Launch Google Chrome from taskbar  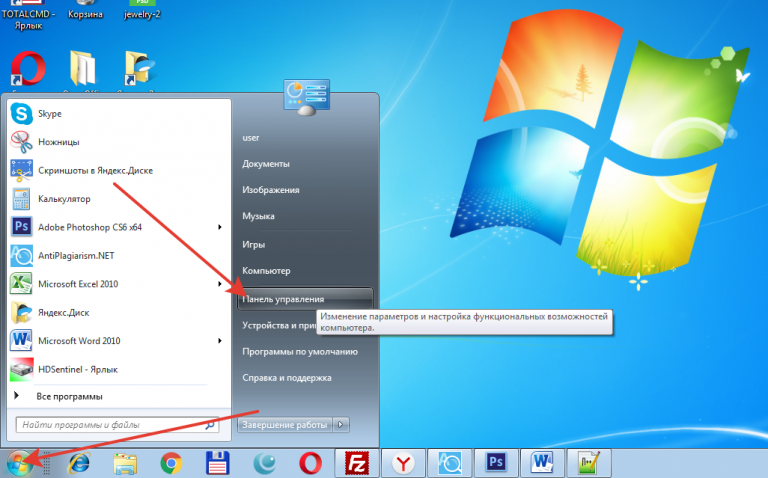[171, 463]
